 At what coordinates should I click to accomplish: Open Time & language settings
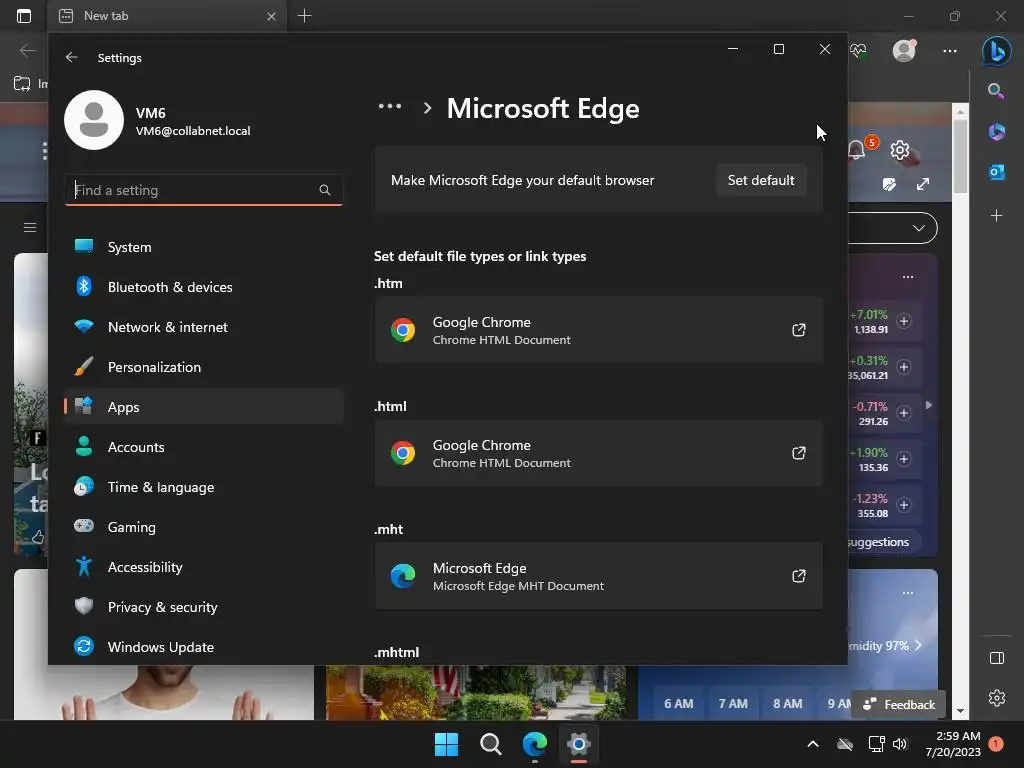pos(204,487)
